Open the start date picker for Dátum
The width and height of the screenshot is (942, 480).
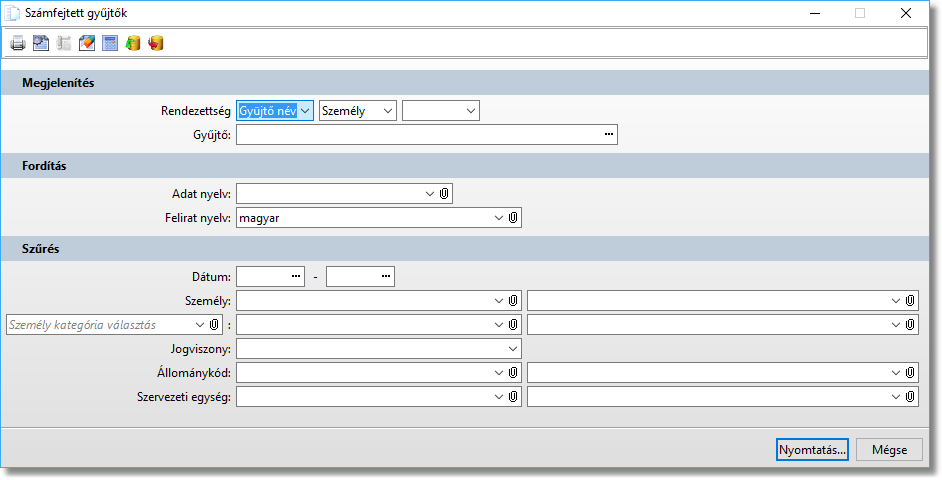[x=295, y=276]
